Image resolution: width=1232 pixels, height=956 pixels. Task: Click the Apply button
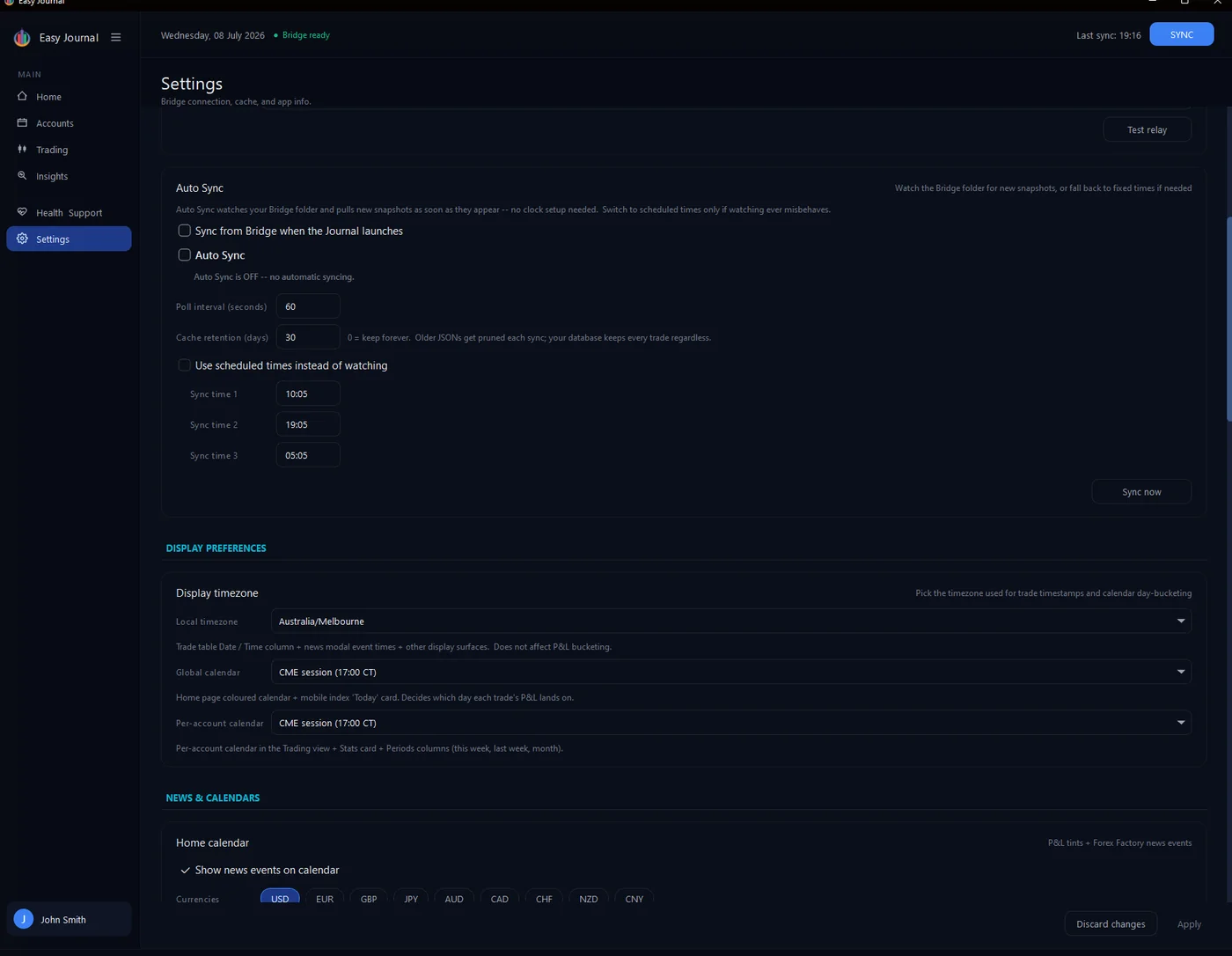1189,923
